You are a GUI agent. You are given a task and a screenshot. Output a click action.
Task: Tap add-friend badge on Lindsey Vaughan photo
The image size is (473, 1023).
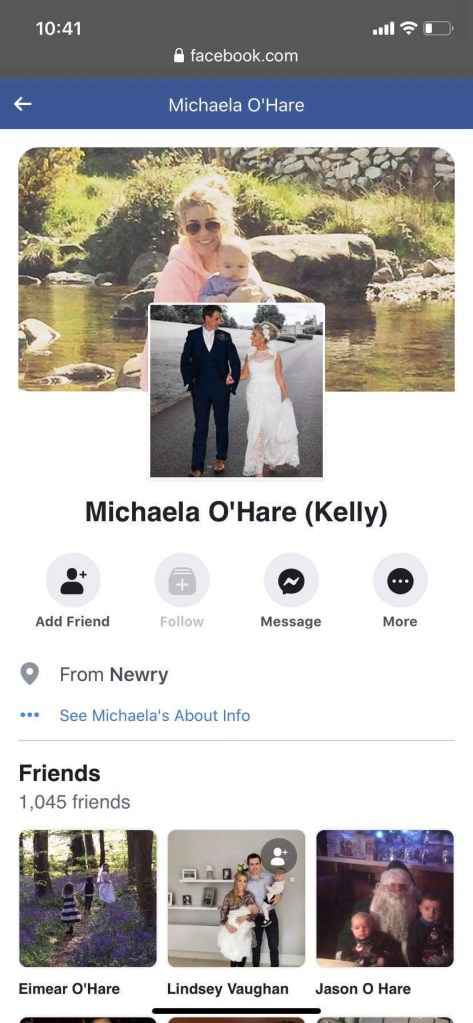[x=279, y=856]
